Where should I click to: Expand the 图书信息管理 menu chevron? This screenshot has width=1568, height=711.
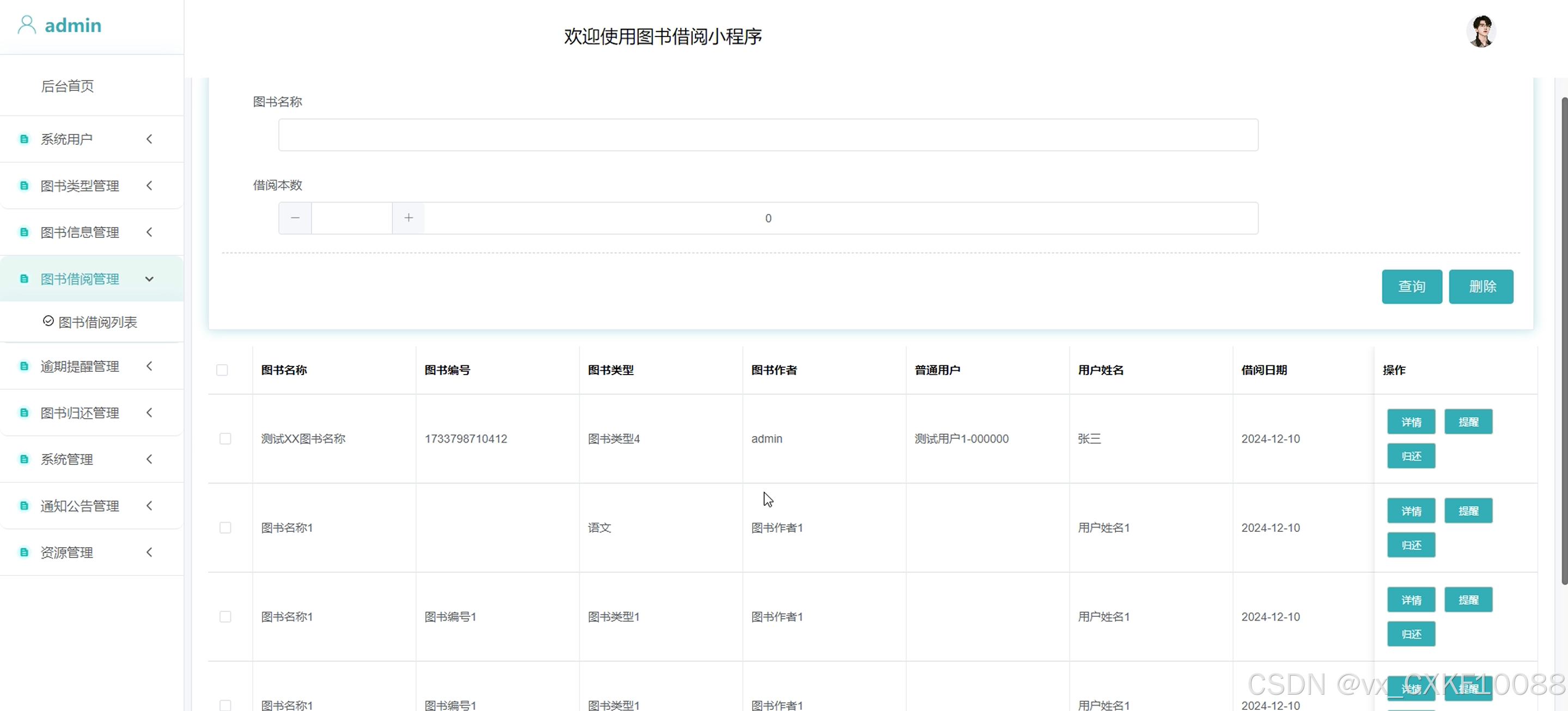point(149,232)
